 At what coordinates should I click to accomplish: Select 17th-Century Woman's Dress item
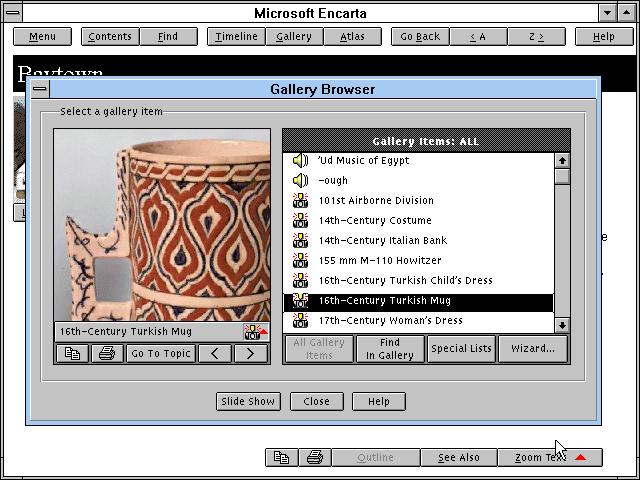(x=418, y=320)
